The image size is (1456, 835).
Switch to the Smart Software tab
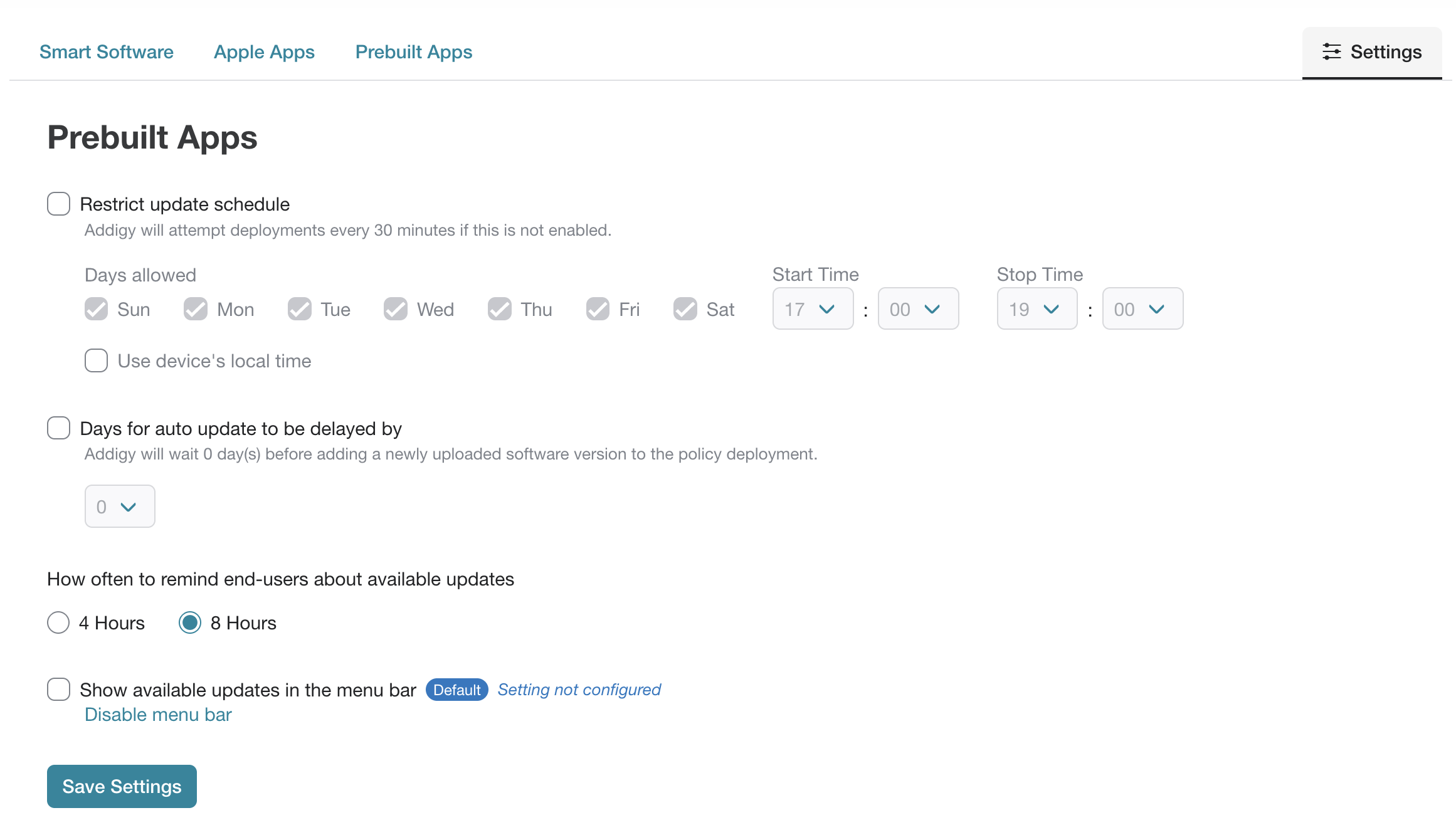[x=107, y=52]
